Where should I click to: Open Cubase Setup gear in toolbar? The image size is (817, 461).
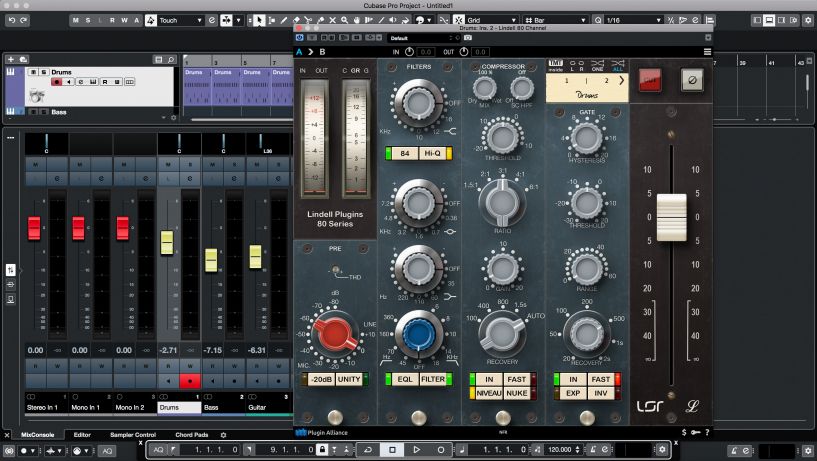coord(808,20)
